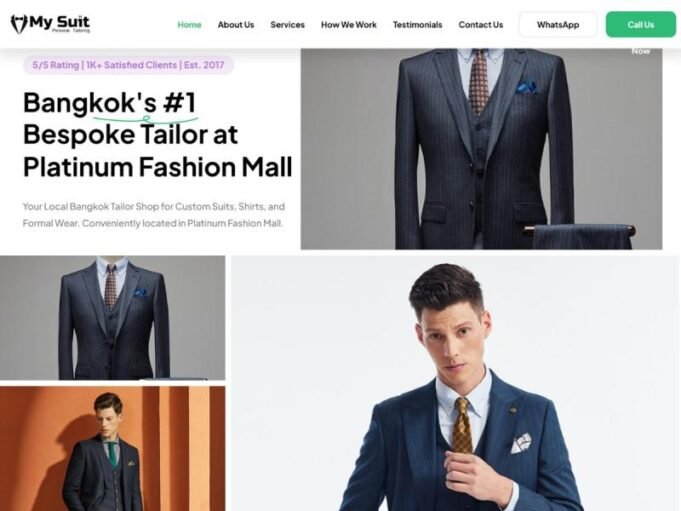Click the My Suit tuxedo logo icon
Image resolution: width=681 pixels, height=511 pixels.
click(19, 24)
